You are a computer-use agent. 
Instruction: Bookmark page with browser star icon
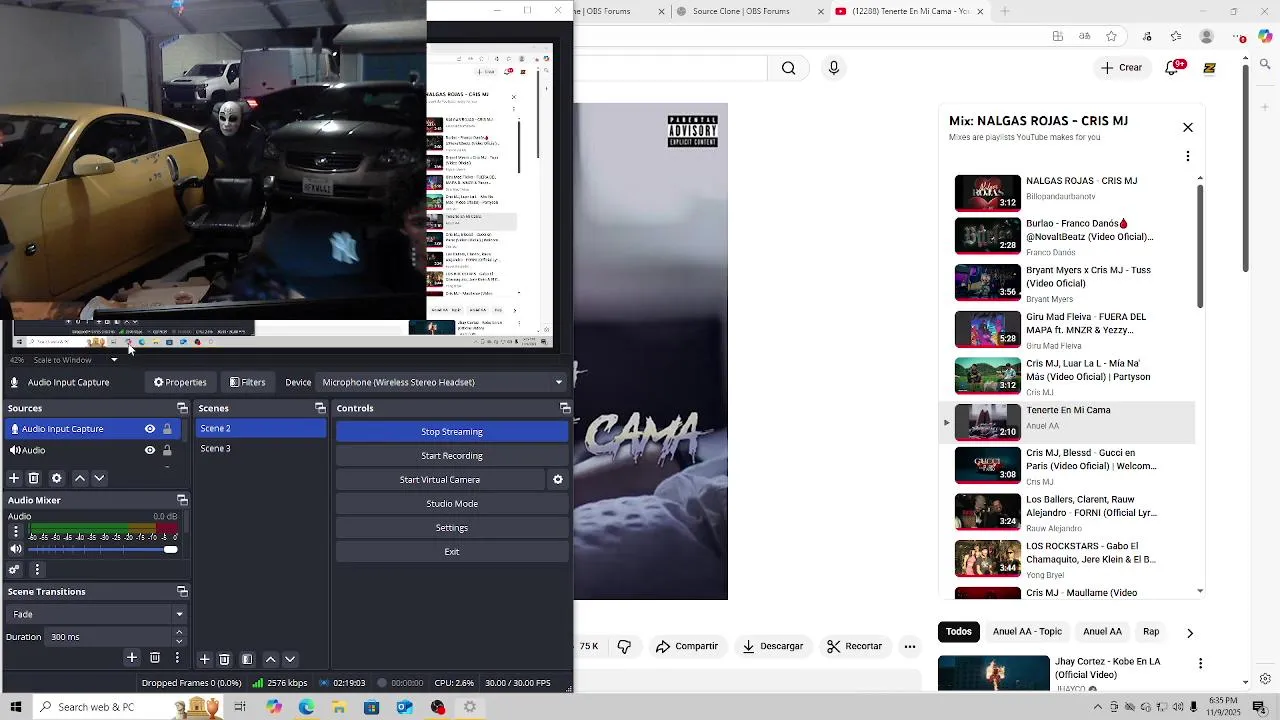pos(1111,37)
